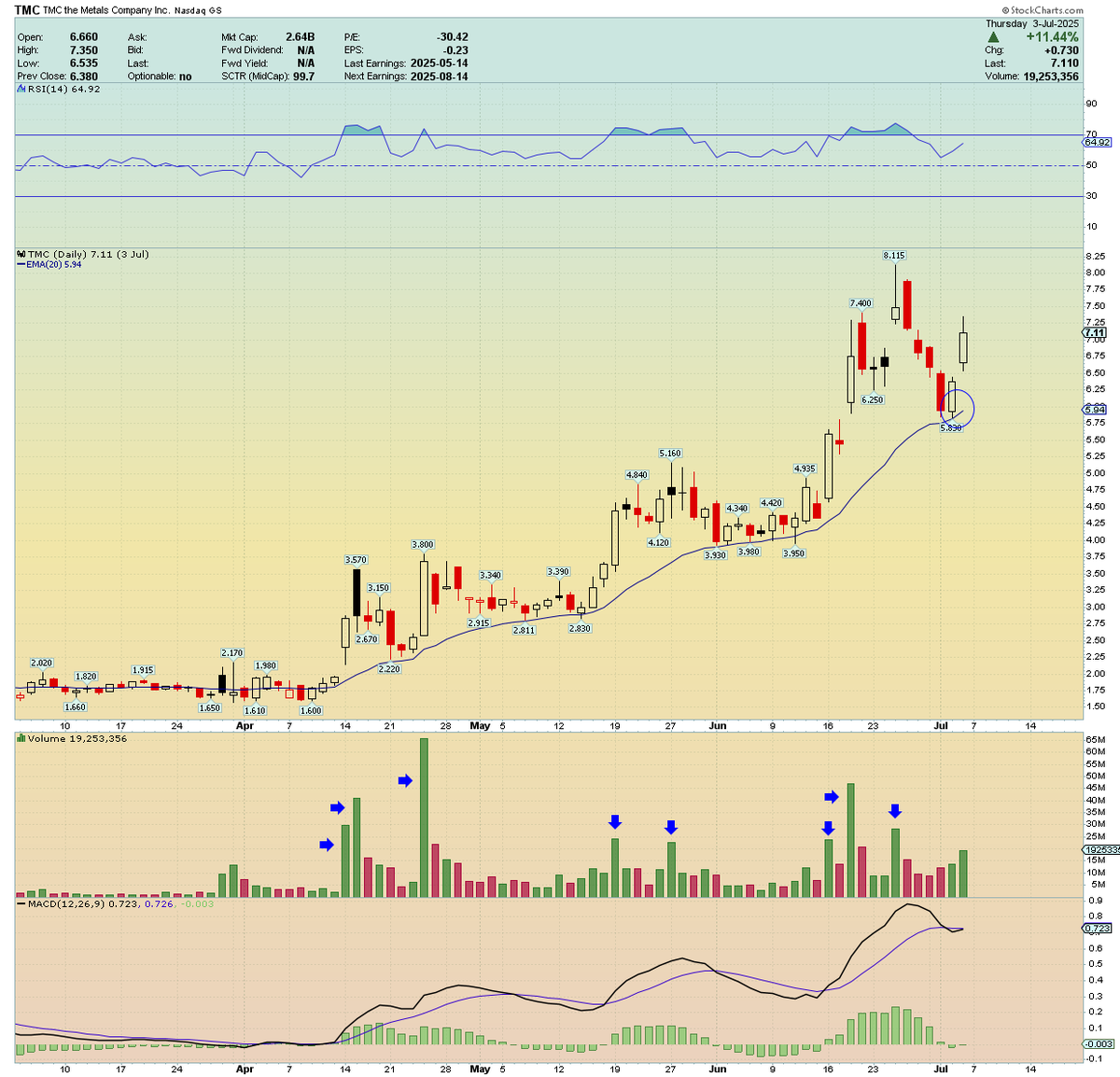
Task: Click the 3.800 price label
Action: [423, 545]
